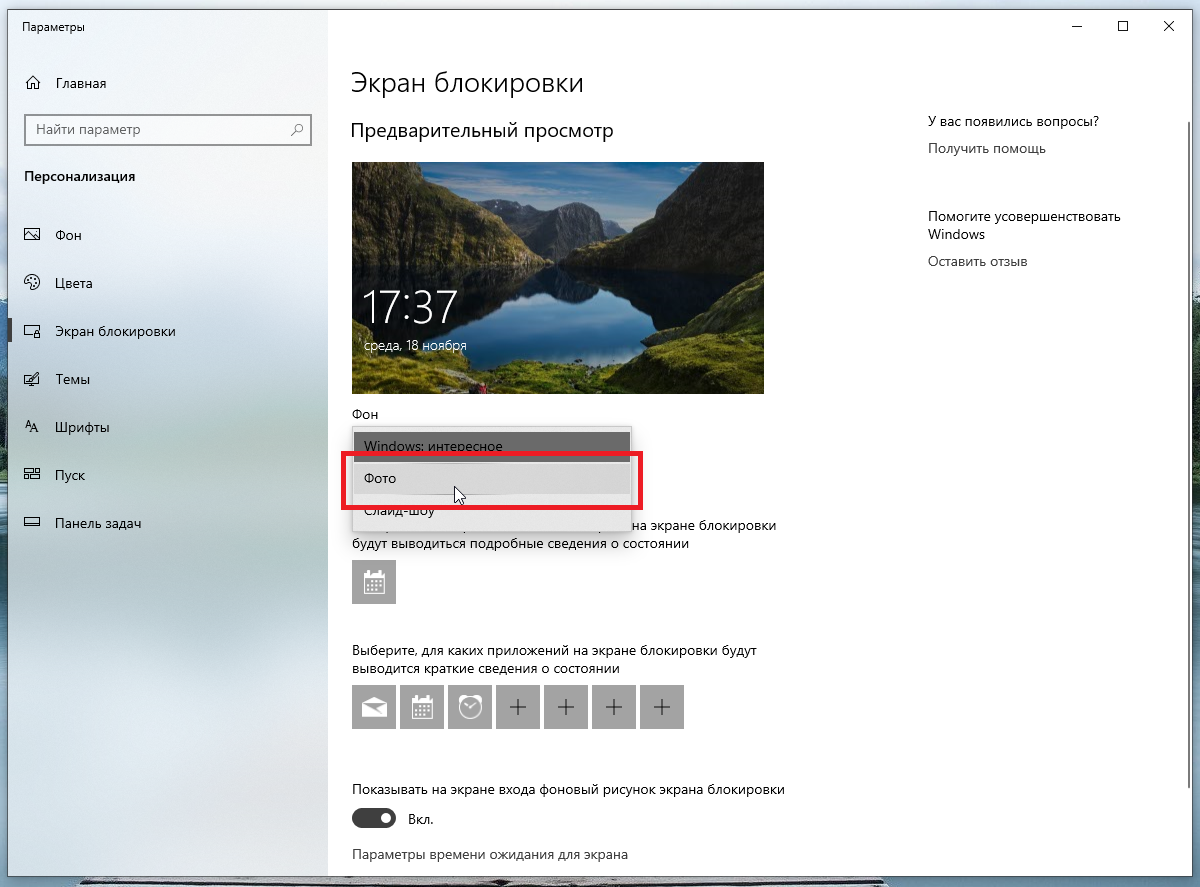Open Параметры времени ожидания для экрана link
Screen dimensions: 1200x887
490,855
